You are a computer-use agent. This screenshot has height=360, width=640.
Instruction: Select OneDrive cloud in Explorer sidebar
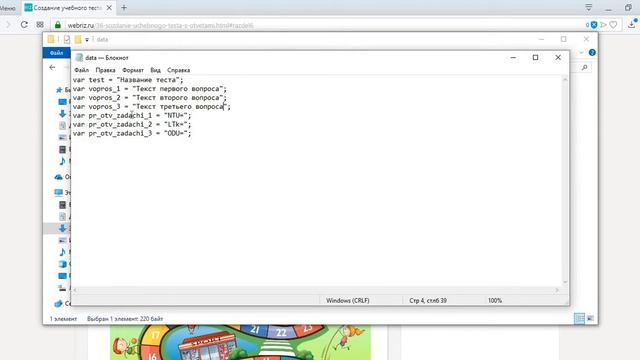59,177
